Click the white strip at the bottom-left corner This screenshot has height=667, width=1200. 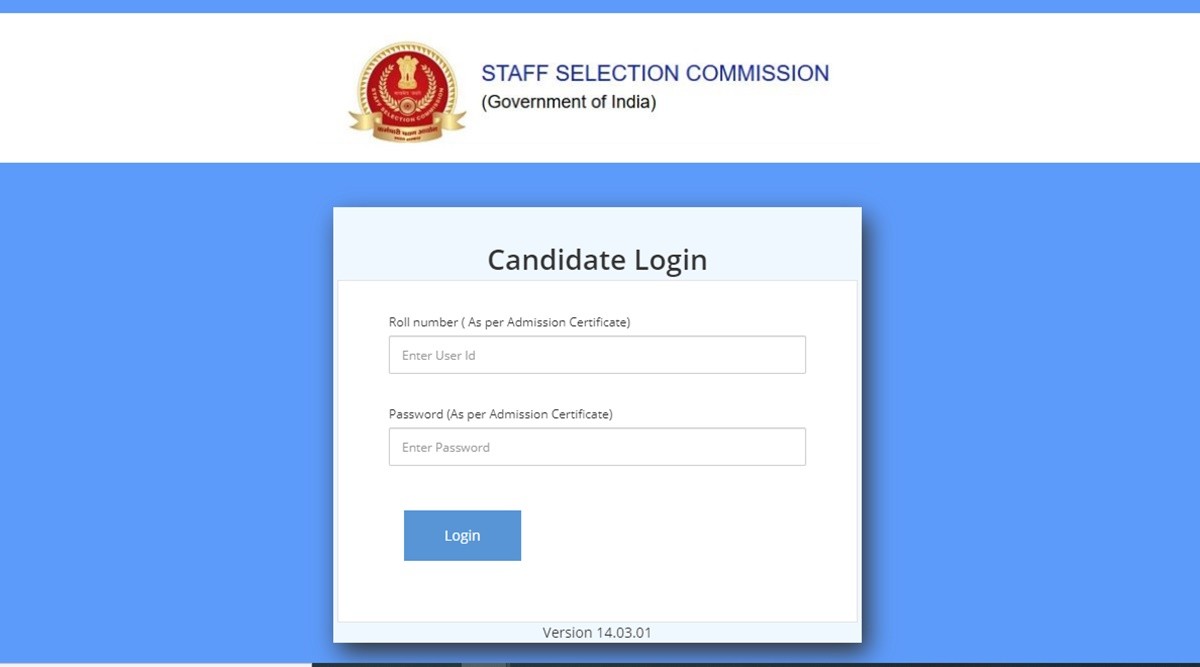coord(150,664)
